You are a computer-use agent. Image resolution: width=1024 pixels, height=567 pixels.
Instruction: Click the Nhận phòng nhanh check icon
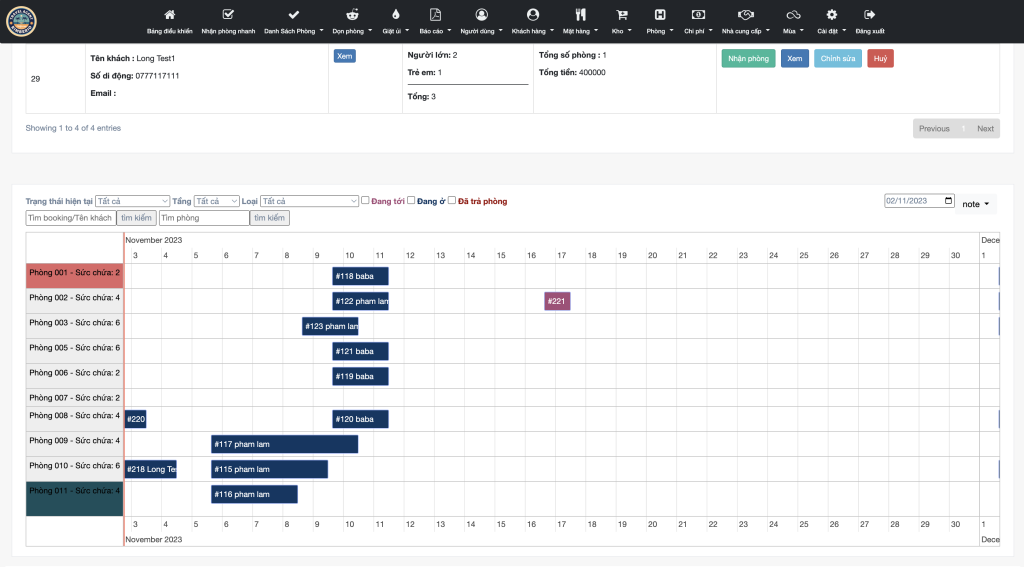click(x=228, y=14)
